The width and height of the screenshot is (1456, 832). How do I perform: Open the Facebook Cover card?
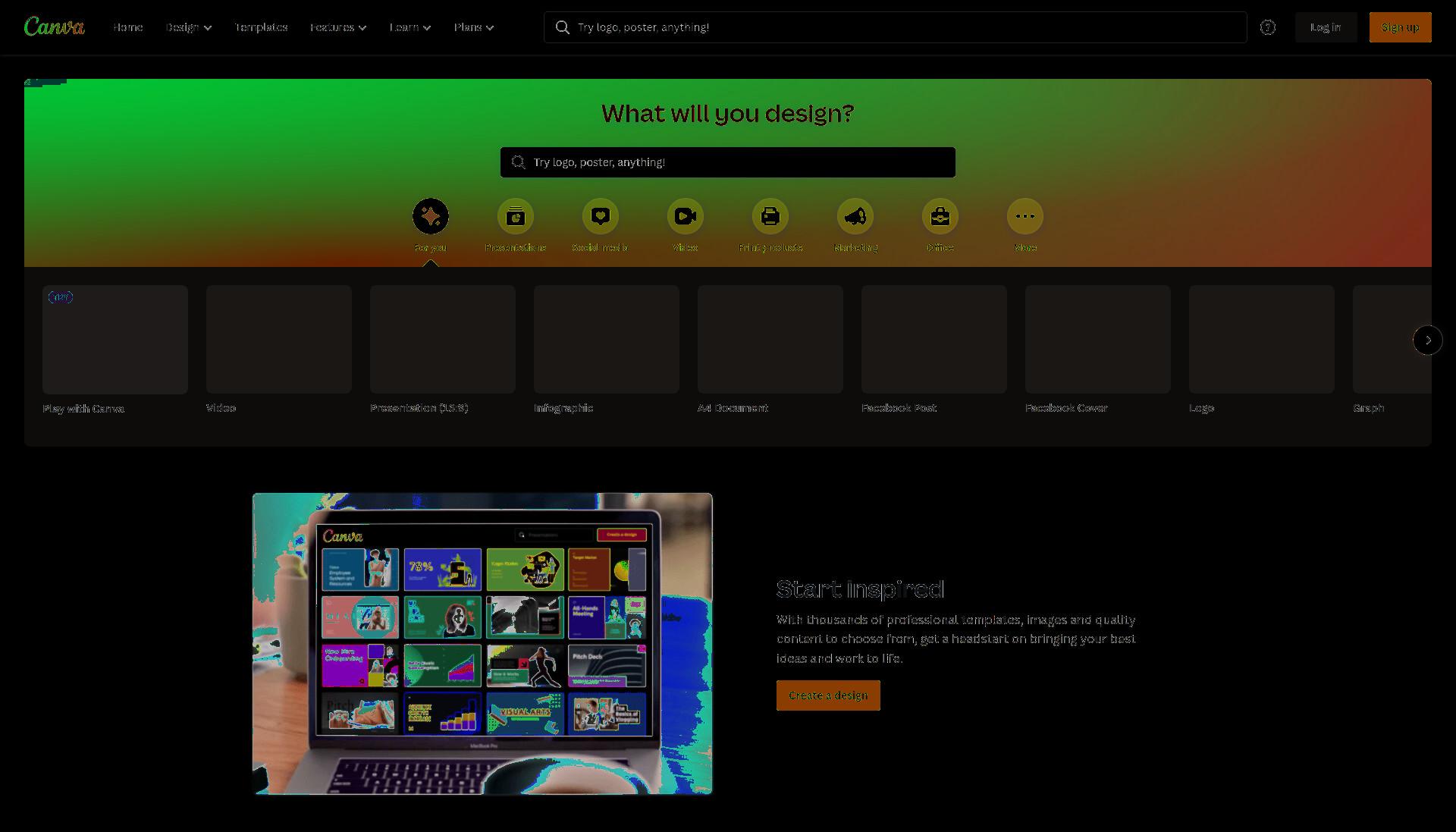[1098, 339]
